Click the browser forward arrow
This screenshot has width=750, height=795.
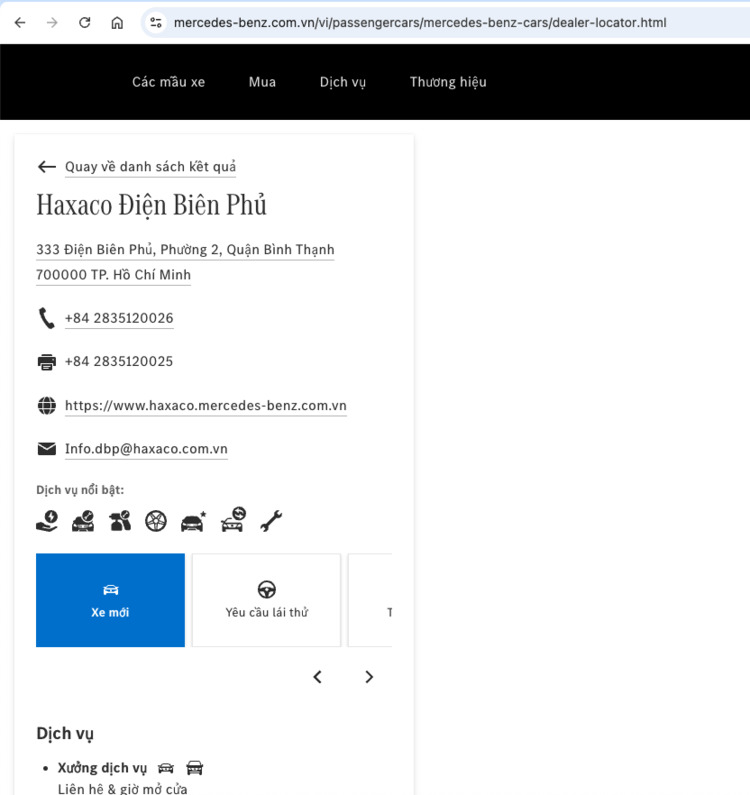[52, 22]
